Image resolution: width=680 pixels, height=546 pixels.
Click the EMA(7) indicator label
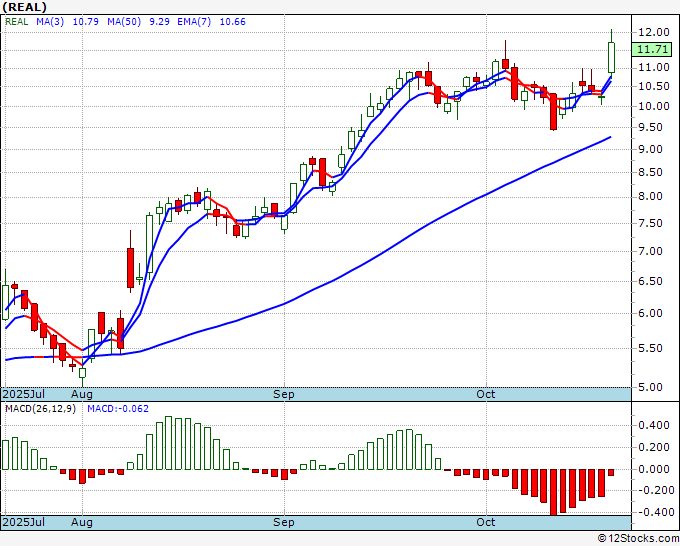point(194,22)
